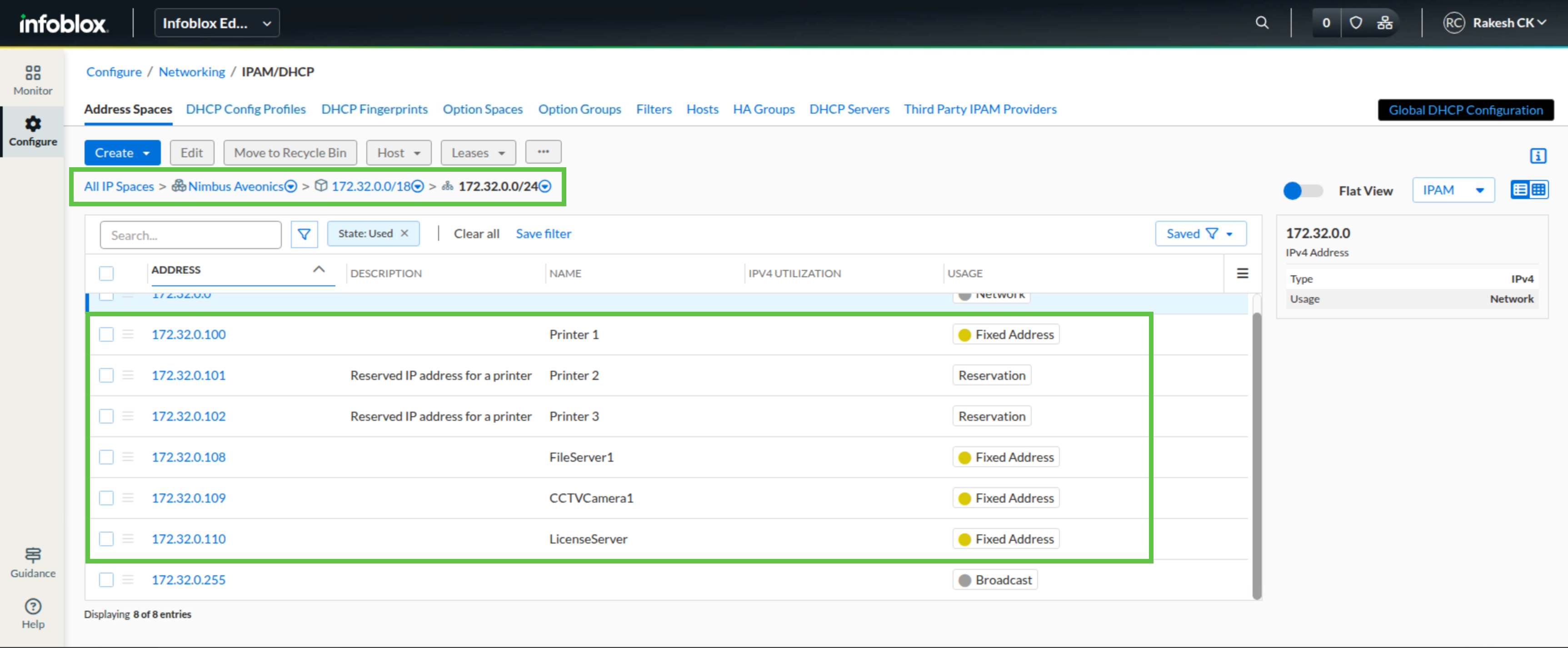Check the box for 172.32.0.100 row

106,334
